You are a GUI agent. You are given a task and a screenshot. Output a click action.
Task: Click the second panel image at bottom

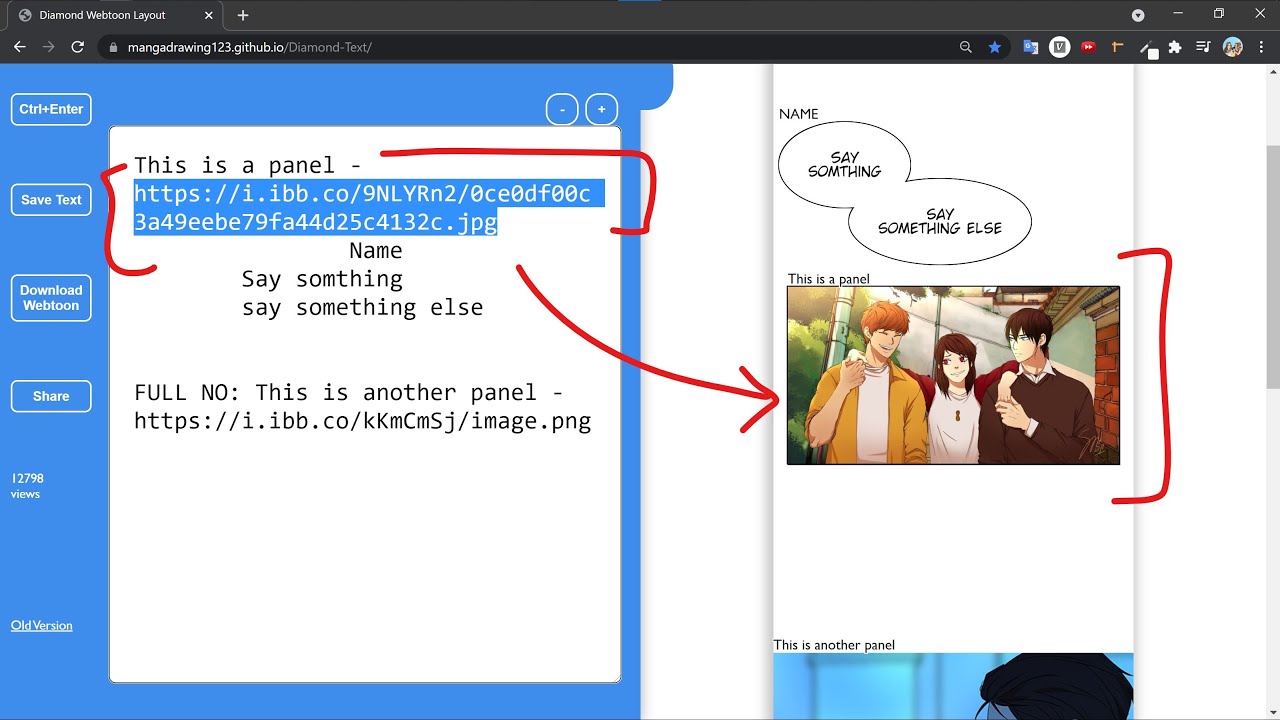pos(953,686)
